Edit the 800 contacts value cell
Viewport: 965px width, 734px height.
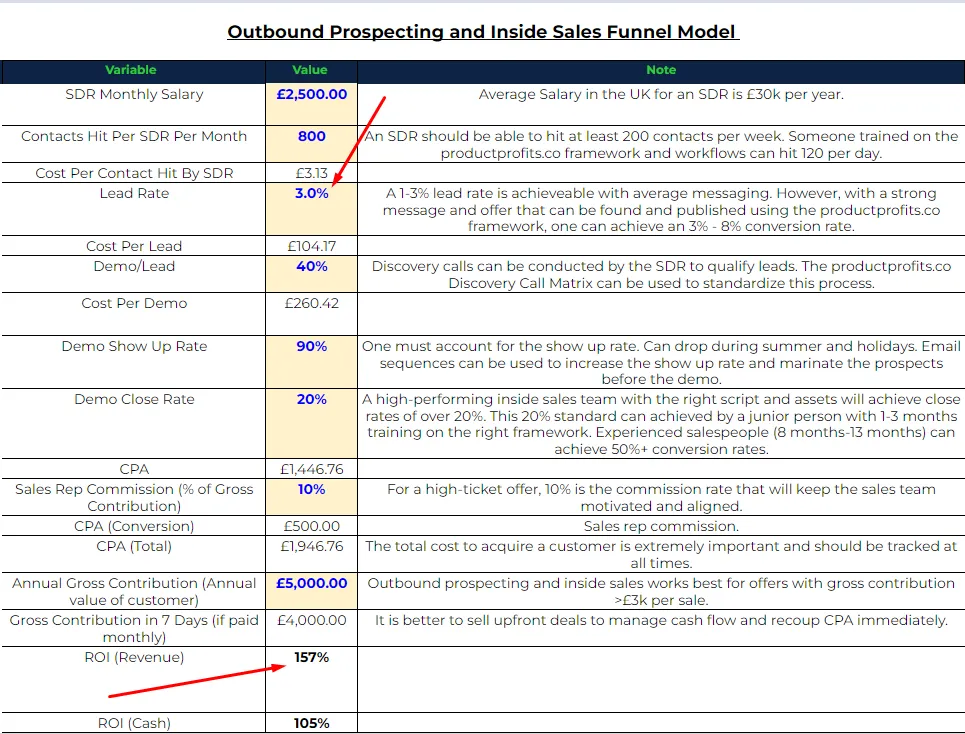tap(311, 144)
